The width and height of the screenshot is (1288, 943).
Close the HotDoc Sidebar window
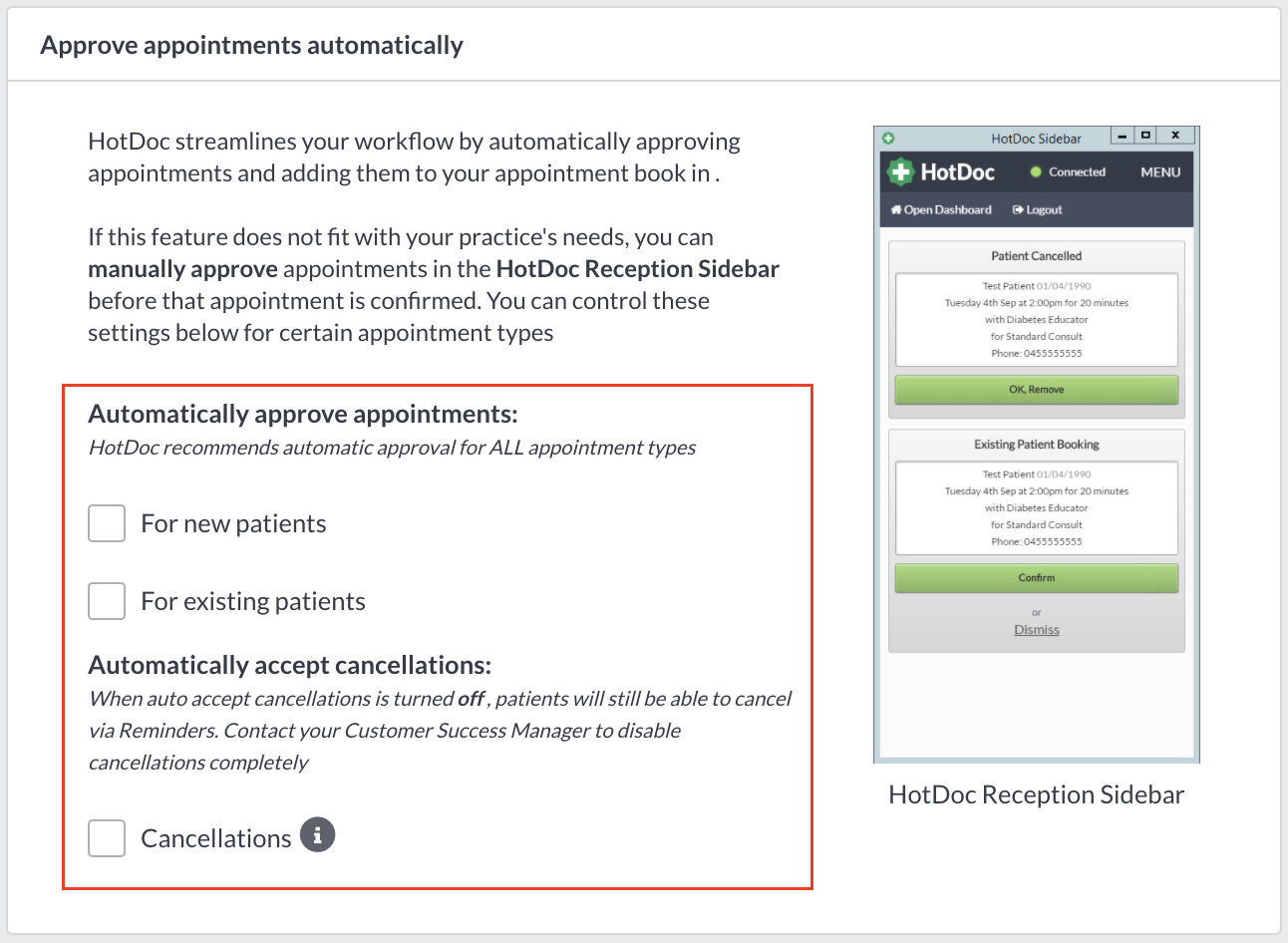click(1176, 136)
